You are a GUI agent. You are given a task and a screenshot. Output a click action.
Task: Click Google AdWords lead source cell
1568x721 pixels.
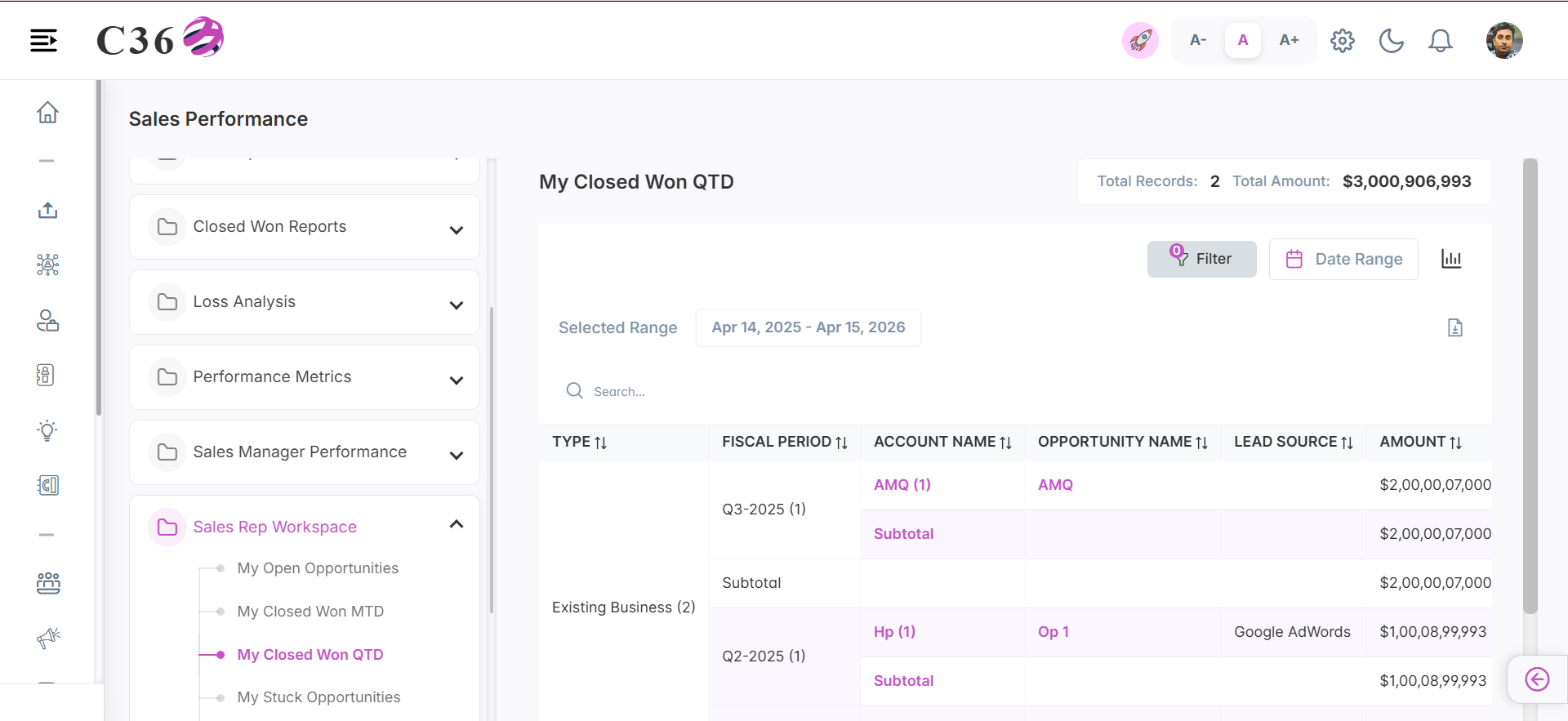1292,632
